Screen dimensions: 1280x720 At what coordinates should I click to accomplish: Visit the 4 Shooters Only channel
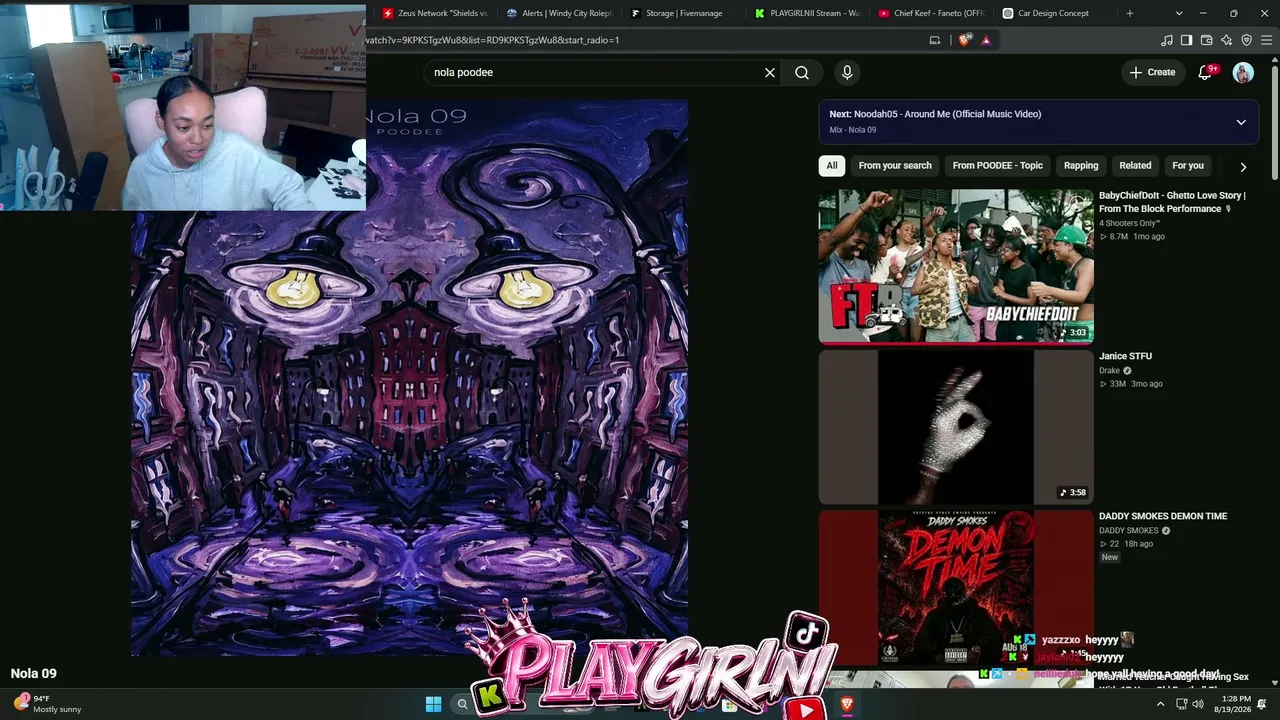(1129, 223)
